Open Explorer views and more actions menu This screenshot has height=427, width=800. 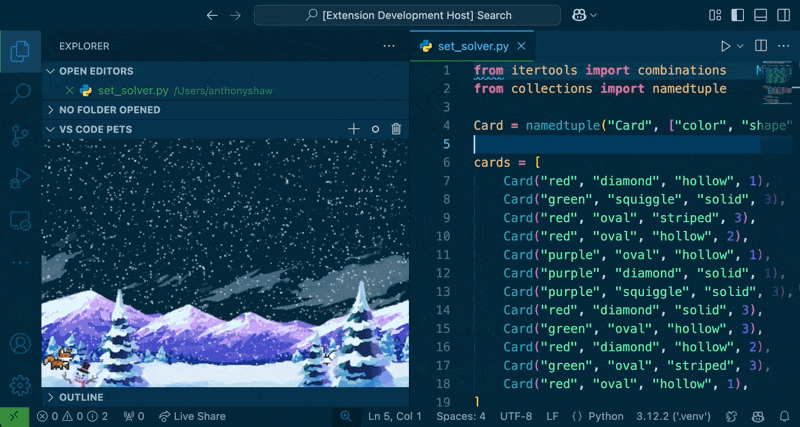point(389,46)
